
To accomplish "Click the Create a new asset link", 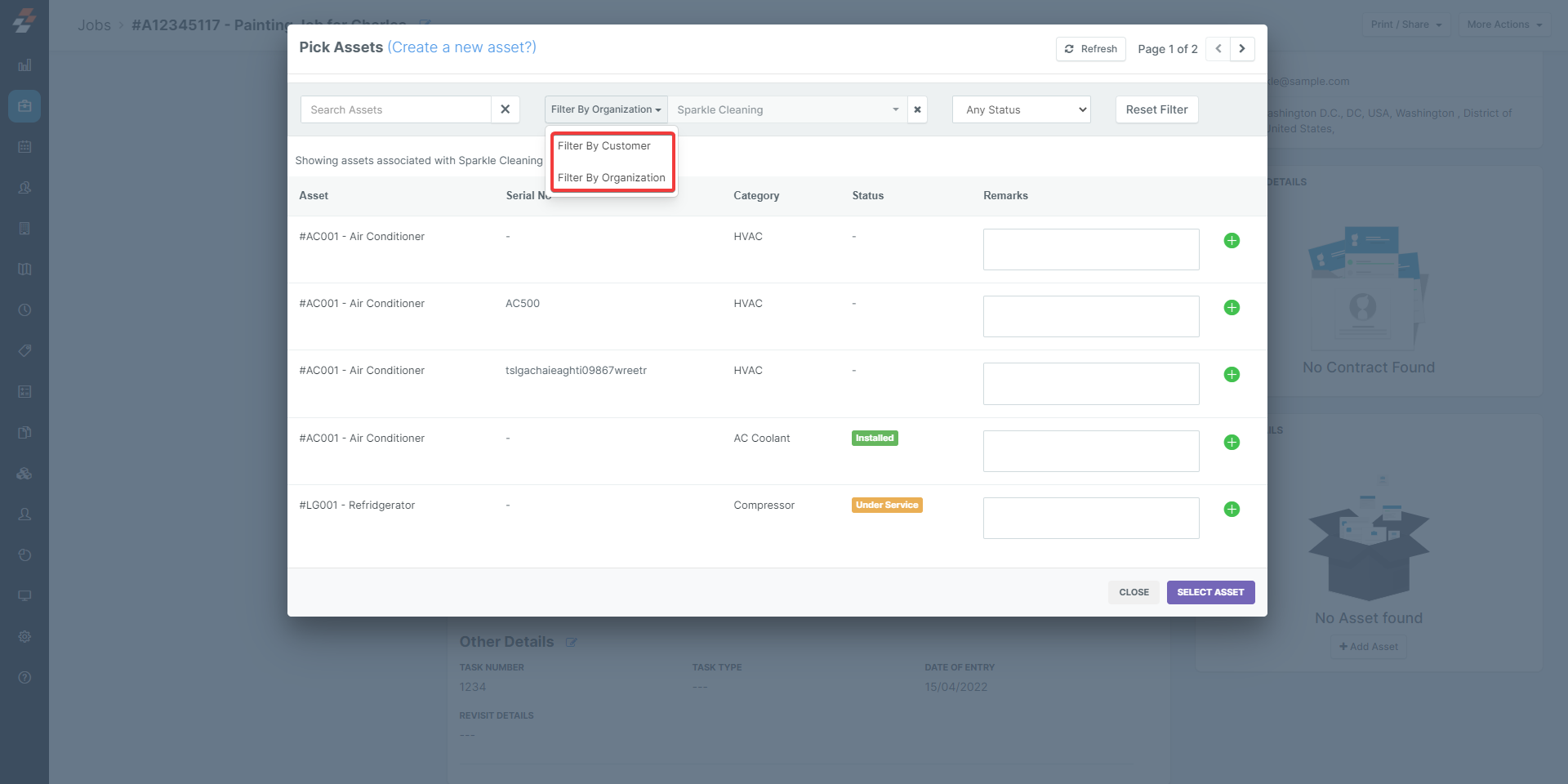I will (461, 47).
